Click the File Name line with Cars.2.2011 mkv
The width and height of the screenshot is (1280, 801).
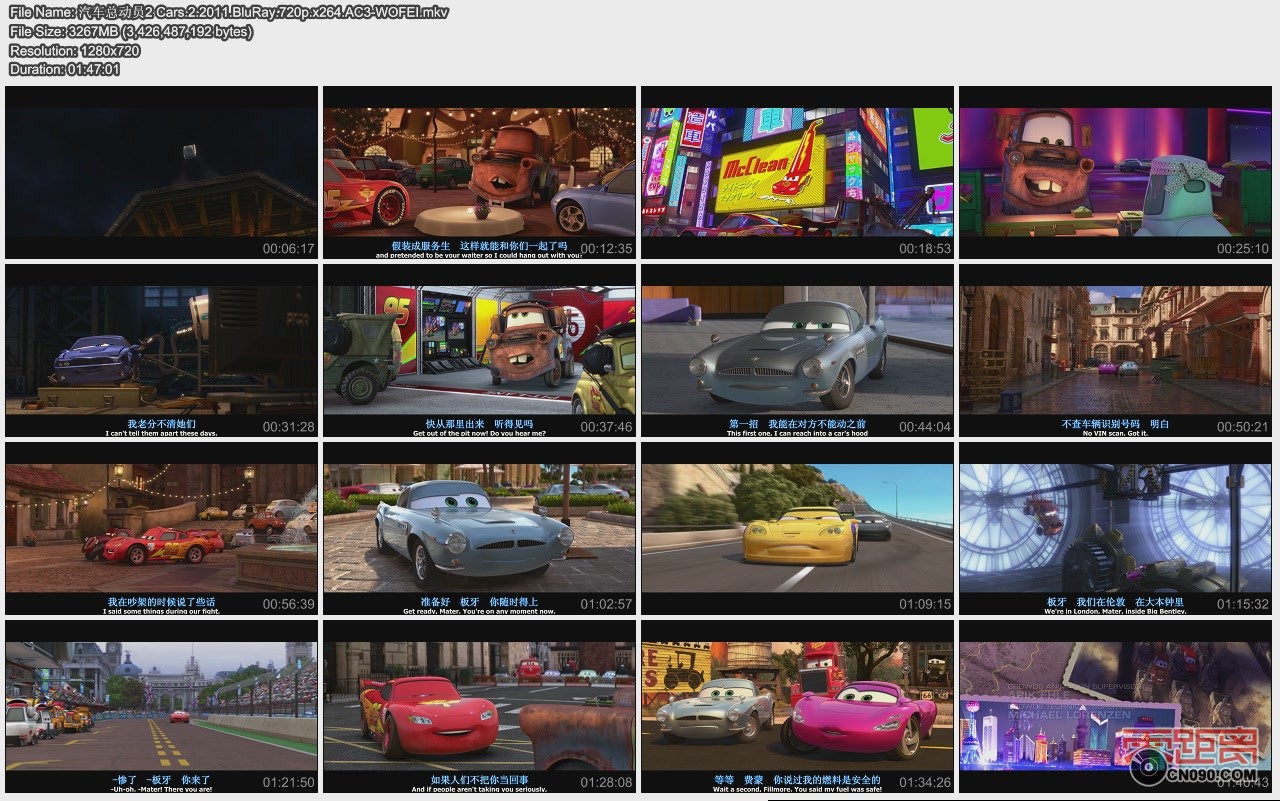229,12
